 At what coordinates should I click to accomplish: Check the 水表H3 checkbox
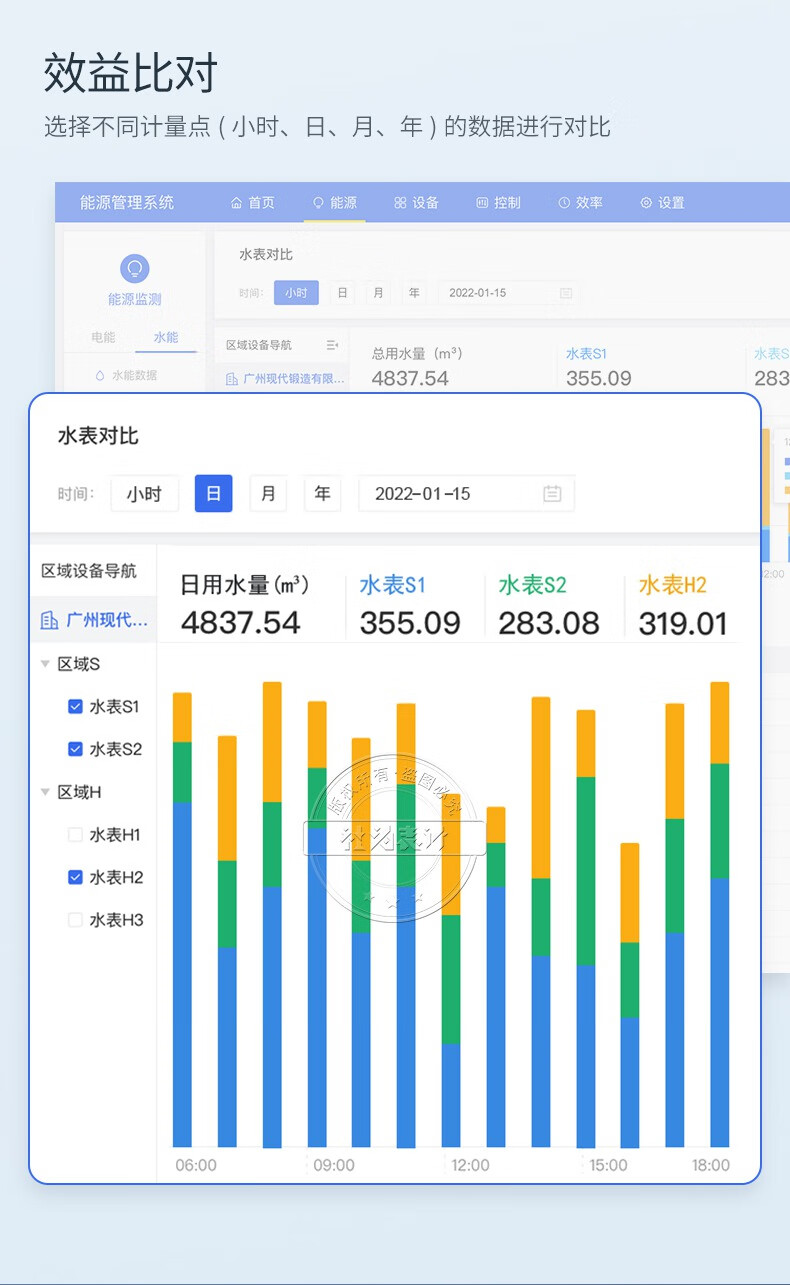(x=75, y=920)
